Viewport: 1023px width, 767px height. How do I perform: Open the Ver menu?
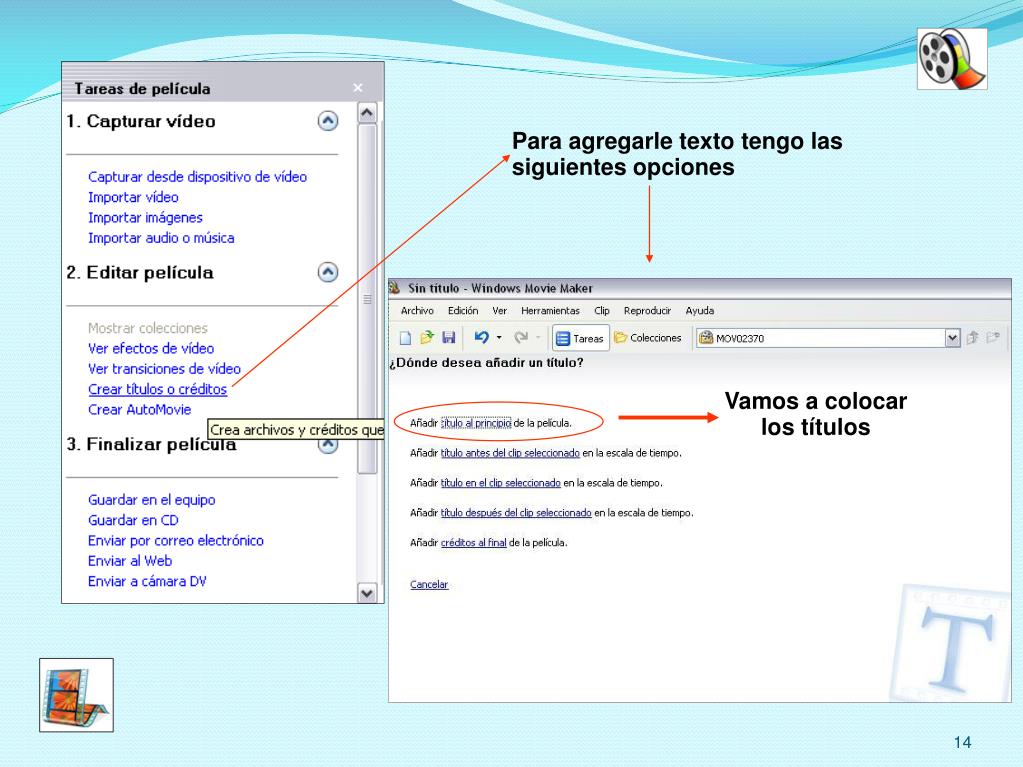[x=499, y=310]
